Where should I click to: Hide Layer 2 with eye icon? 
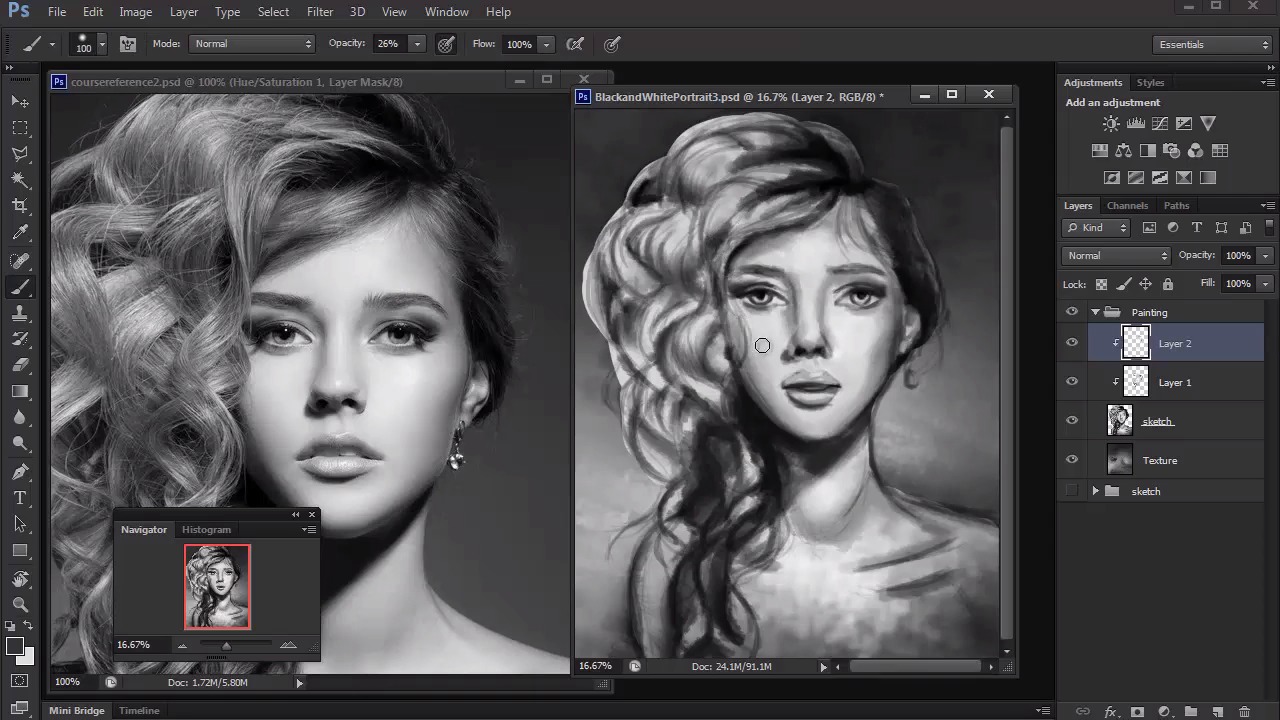[x=1072, y=343]
